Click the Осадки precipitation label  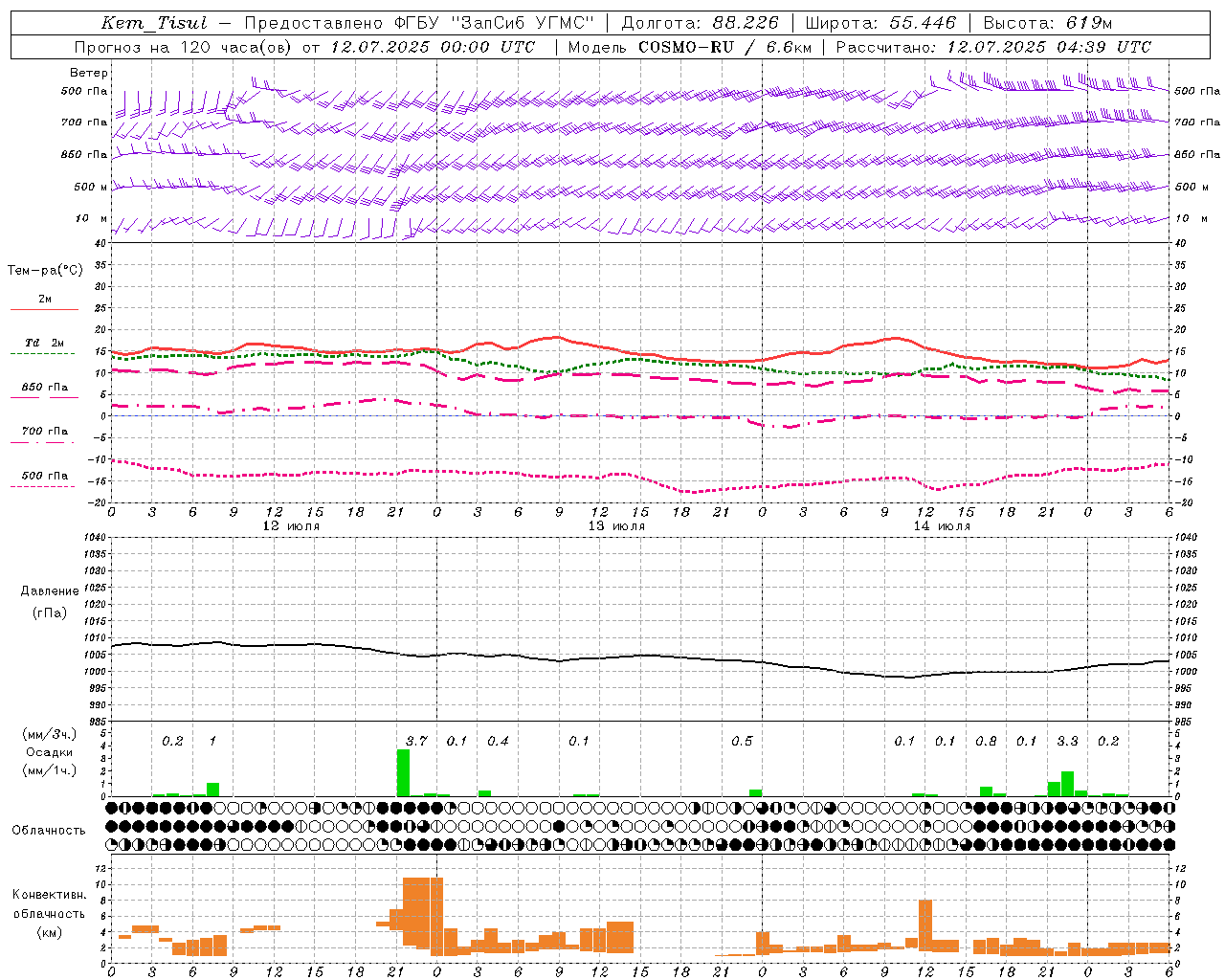pyautogui.click(x=50, y=752)
